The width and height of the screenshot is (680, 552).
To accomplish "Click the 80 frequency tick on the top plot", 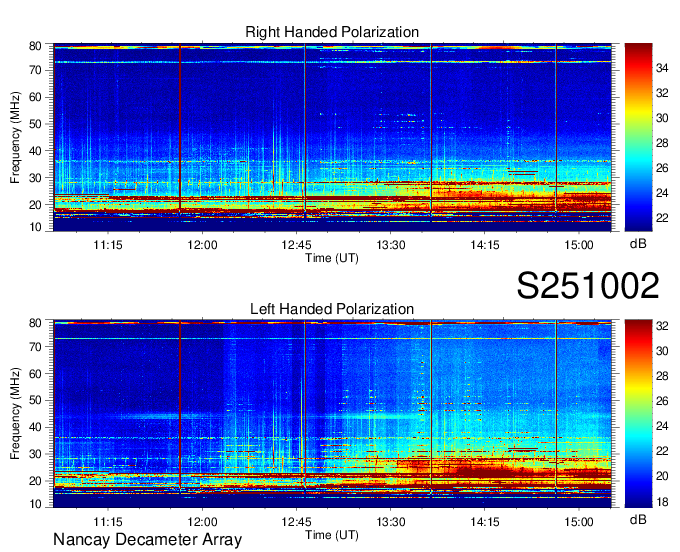I will click(x=34, y=46).
